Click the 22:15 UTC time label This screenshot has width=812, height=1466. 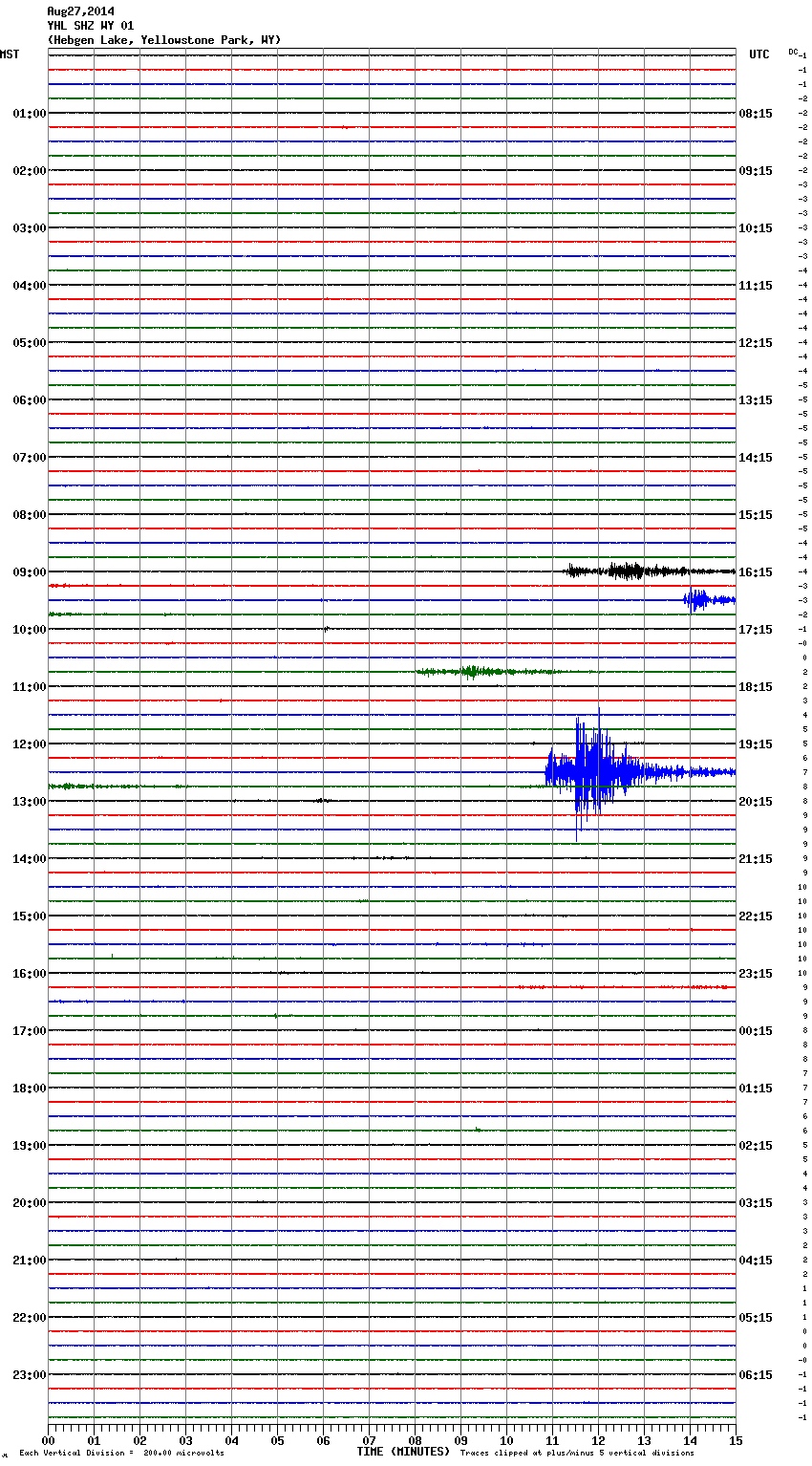pyautogui.click(x=756, y=916)
